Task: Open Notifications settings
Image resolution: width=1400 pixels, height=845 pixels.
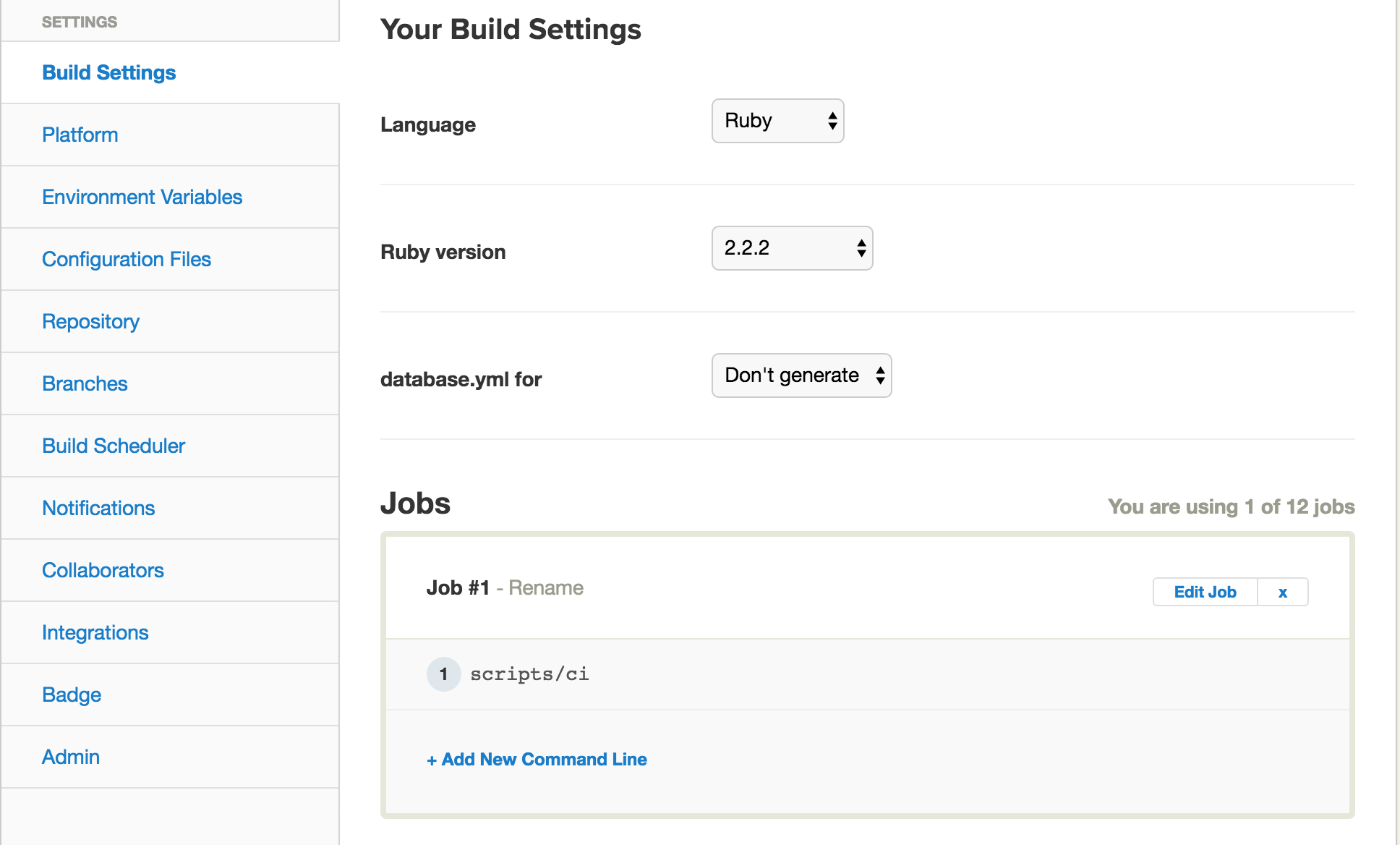Action: [98, 508]
